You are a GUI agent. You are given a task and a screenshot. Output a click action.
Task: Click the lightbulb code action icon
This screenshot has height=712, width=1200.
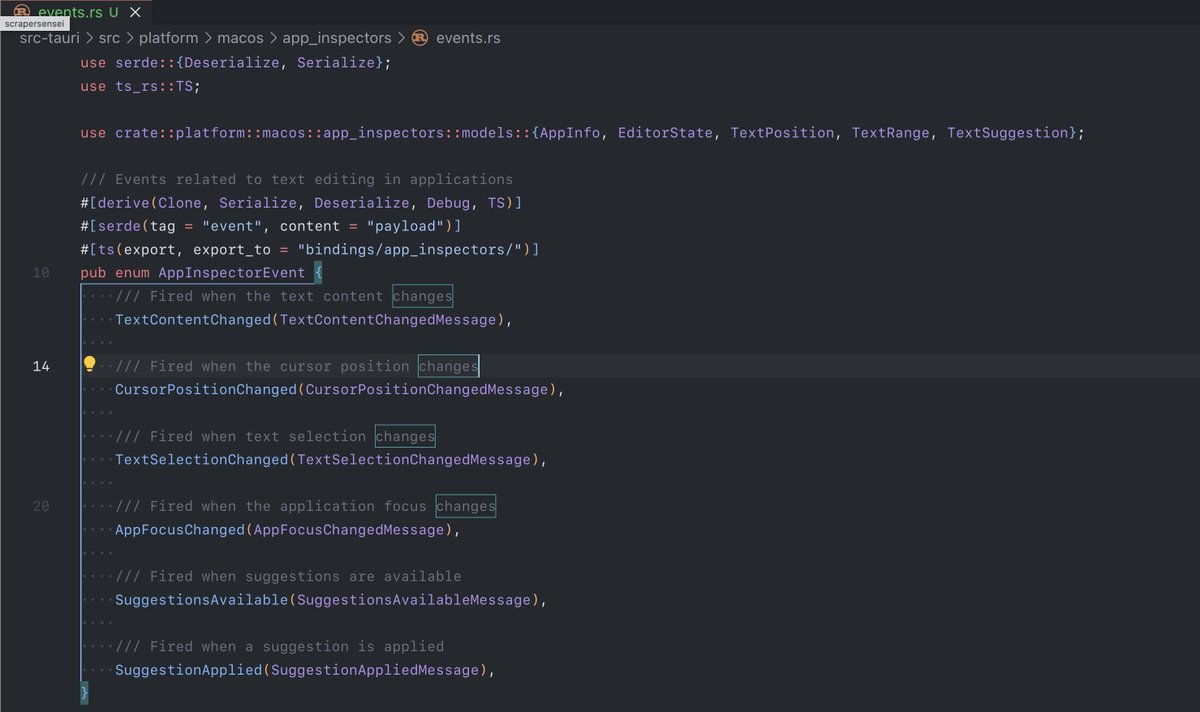[x=89, y=365]
